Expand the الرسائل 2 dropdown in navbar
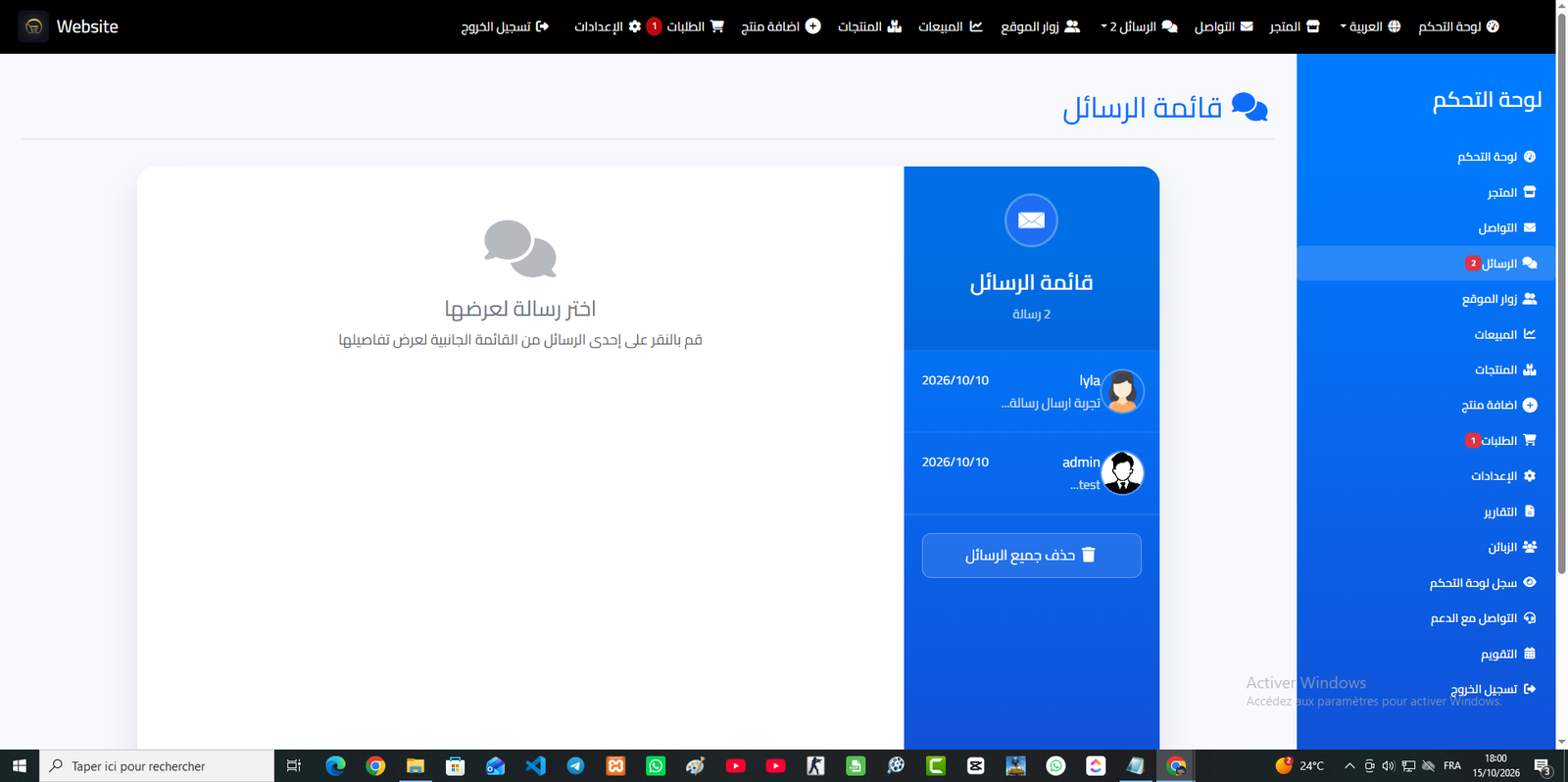Screen dimensions: 1568x782 (x=1139, y=26)
